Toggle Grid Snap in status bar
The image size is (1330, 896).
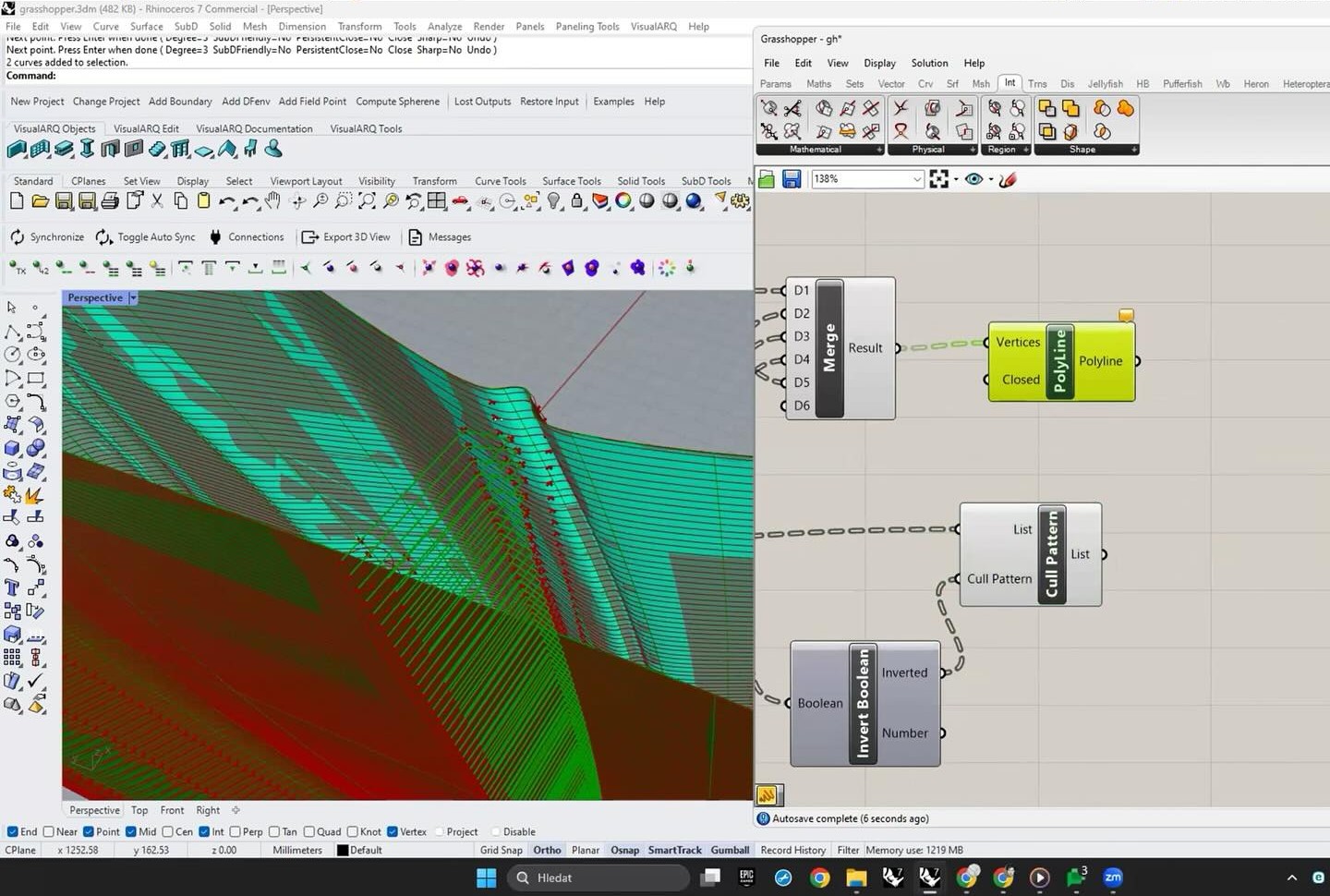pos(502,850)
